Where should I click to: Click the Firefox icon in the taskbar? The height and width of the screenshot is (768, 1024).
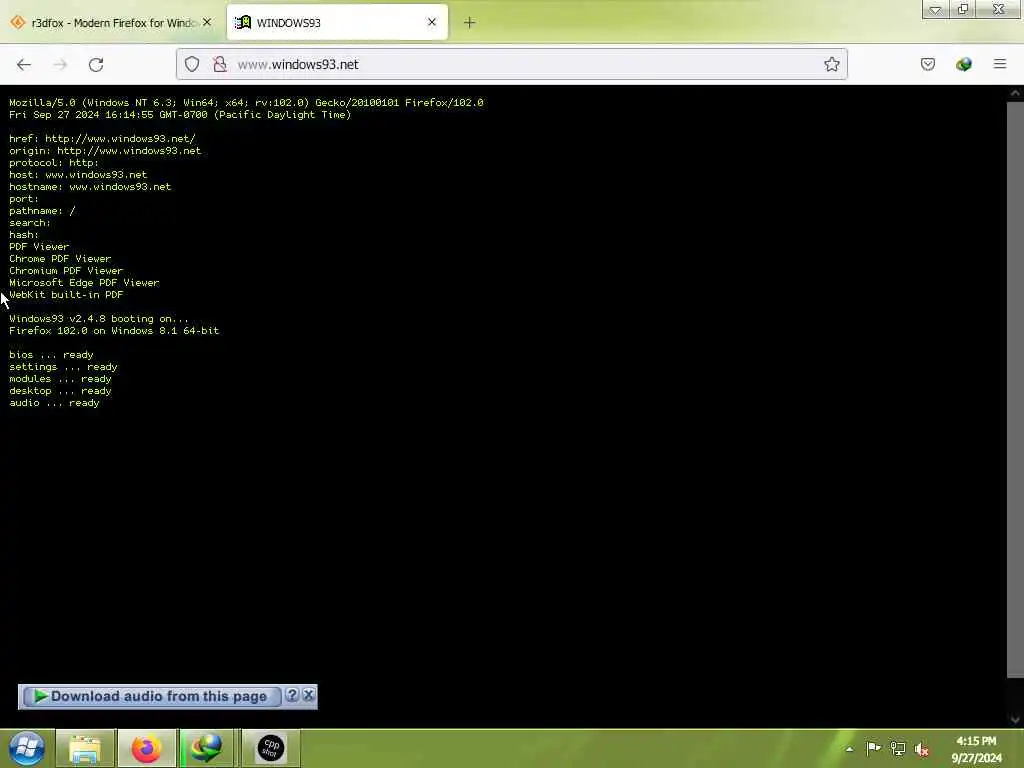(146, 748)
